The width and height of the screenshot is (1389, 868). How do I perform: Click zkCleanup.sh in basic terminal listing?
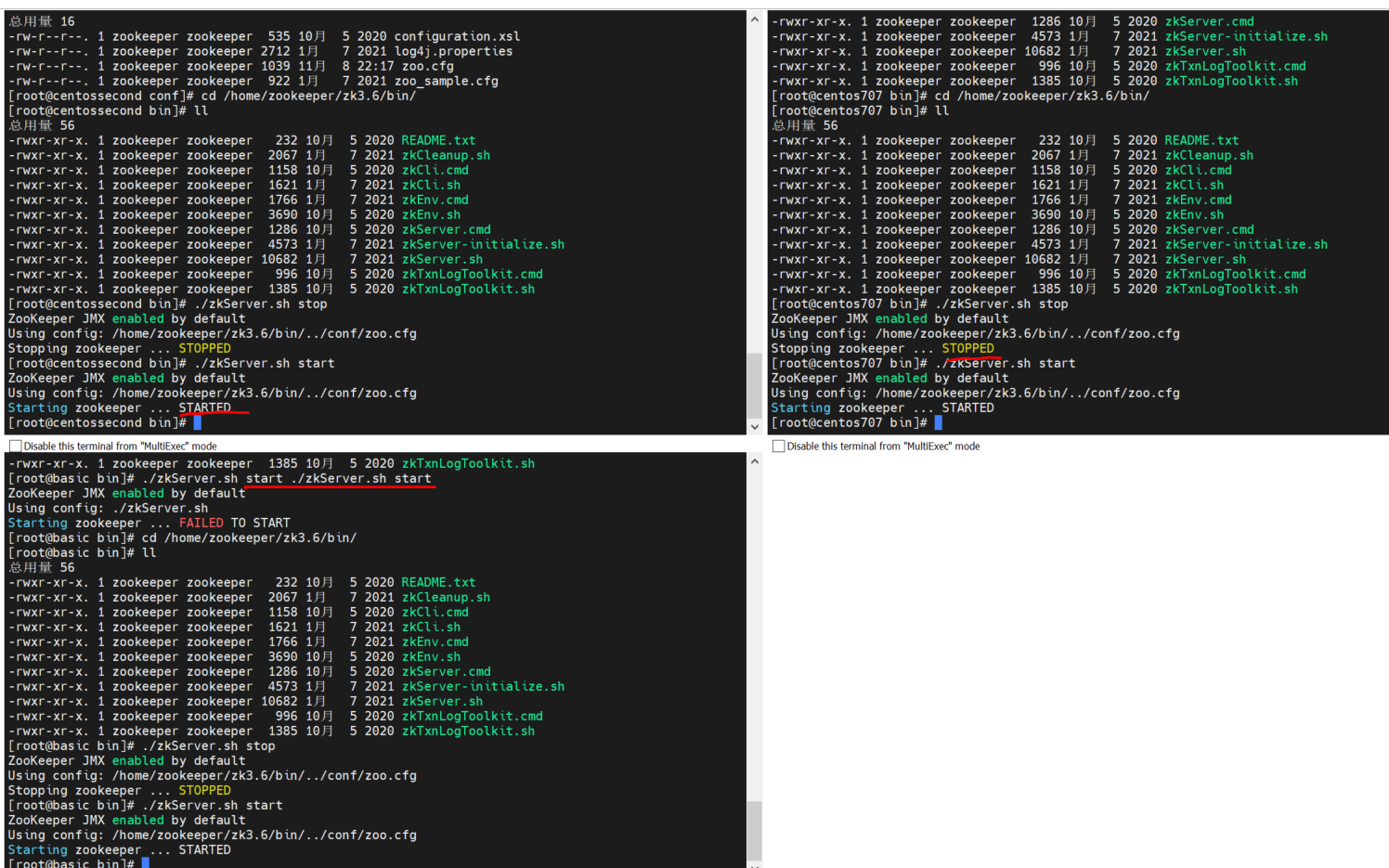446,597
